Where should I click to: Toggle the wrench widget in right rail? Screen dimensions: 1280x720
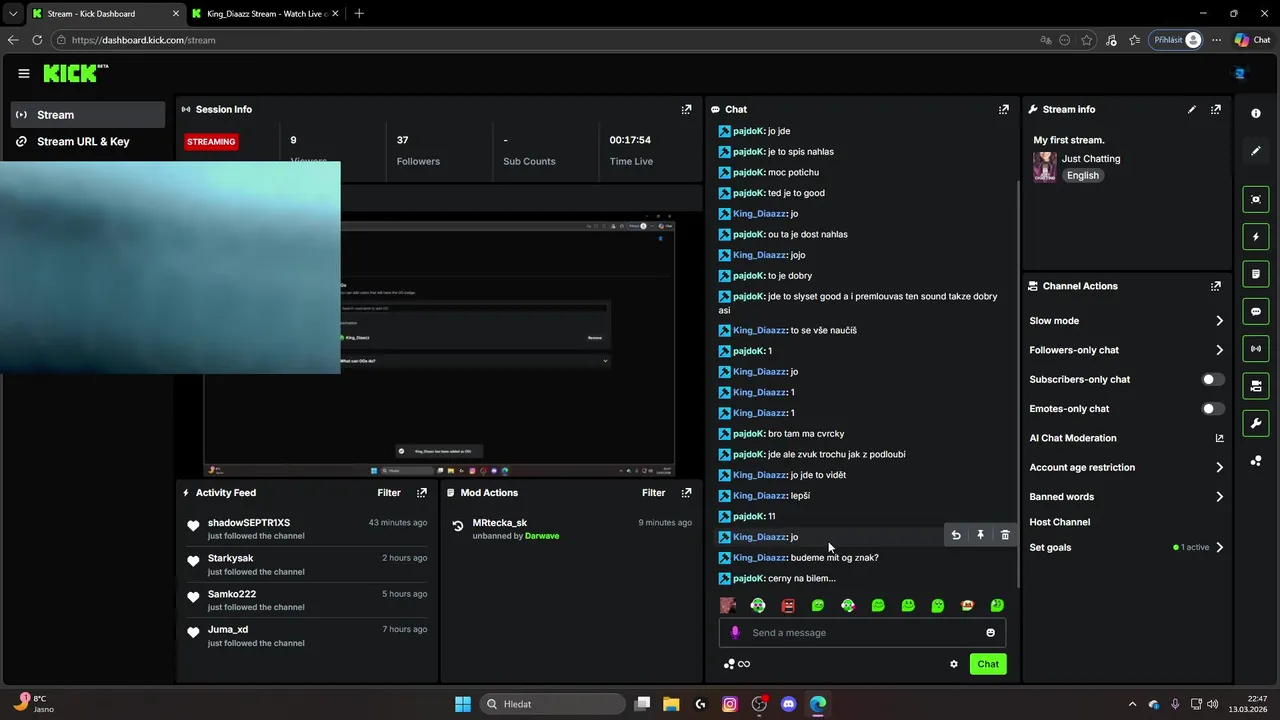coord(1256,423)
